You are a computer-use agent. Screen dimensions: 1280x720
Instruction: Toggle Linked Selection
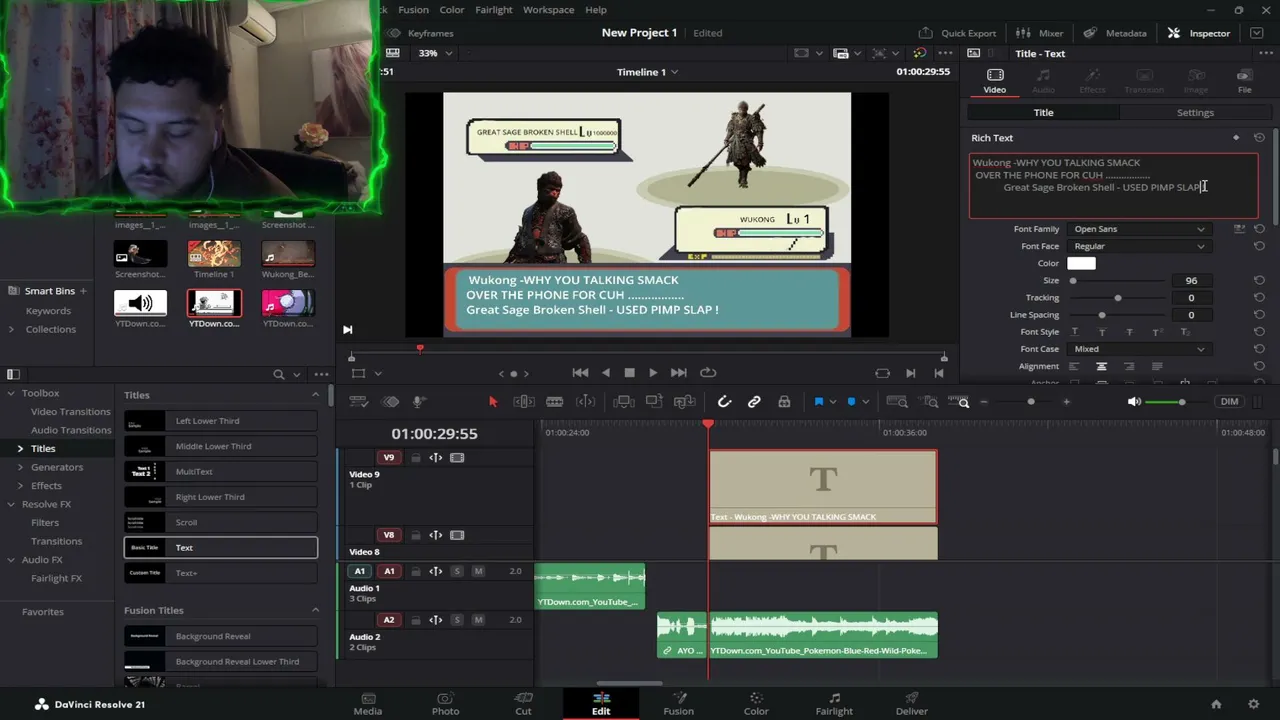point(754,402)
